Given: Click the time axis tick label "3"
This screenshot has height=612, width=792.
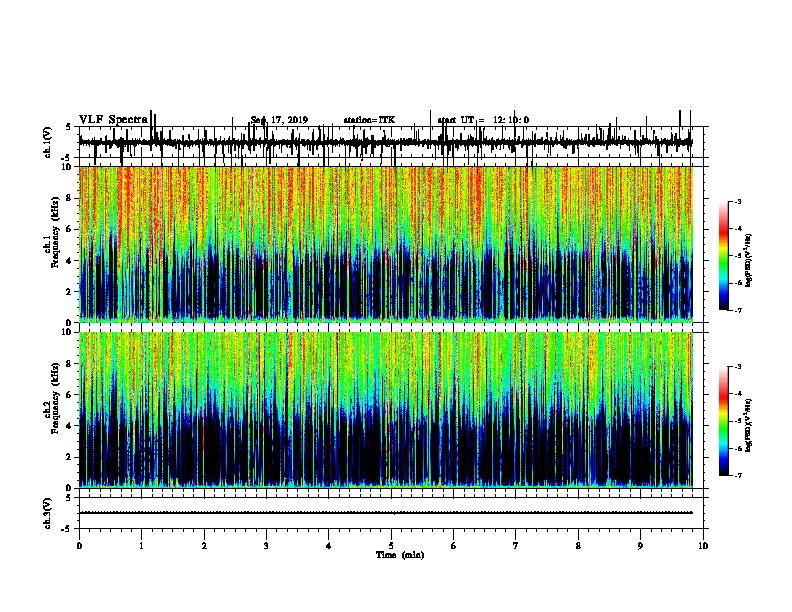Looking at the screenshot, I should pos(266,546).
